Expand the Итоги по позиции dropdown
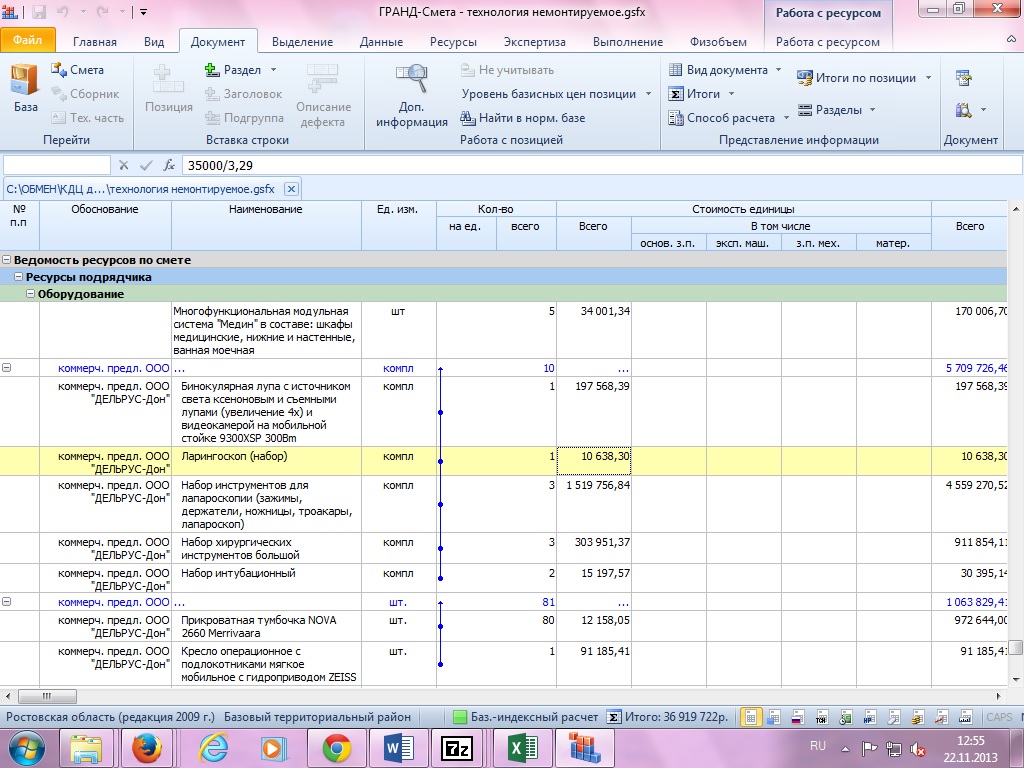This screenshot has height=768, width=1024. coord(864,78)
